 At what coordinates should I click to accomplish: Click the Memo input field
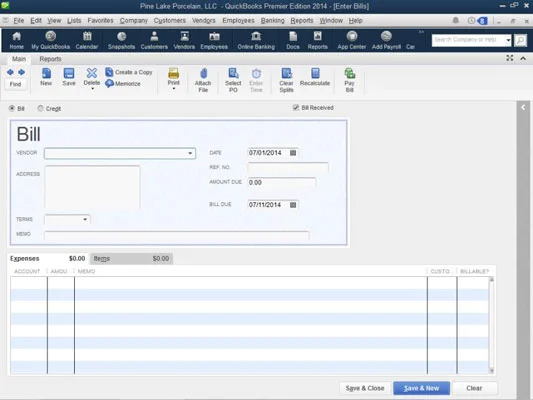coord(176,235)
